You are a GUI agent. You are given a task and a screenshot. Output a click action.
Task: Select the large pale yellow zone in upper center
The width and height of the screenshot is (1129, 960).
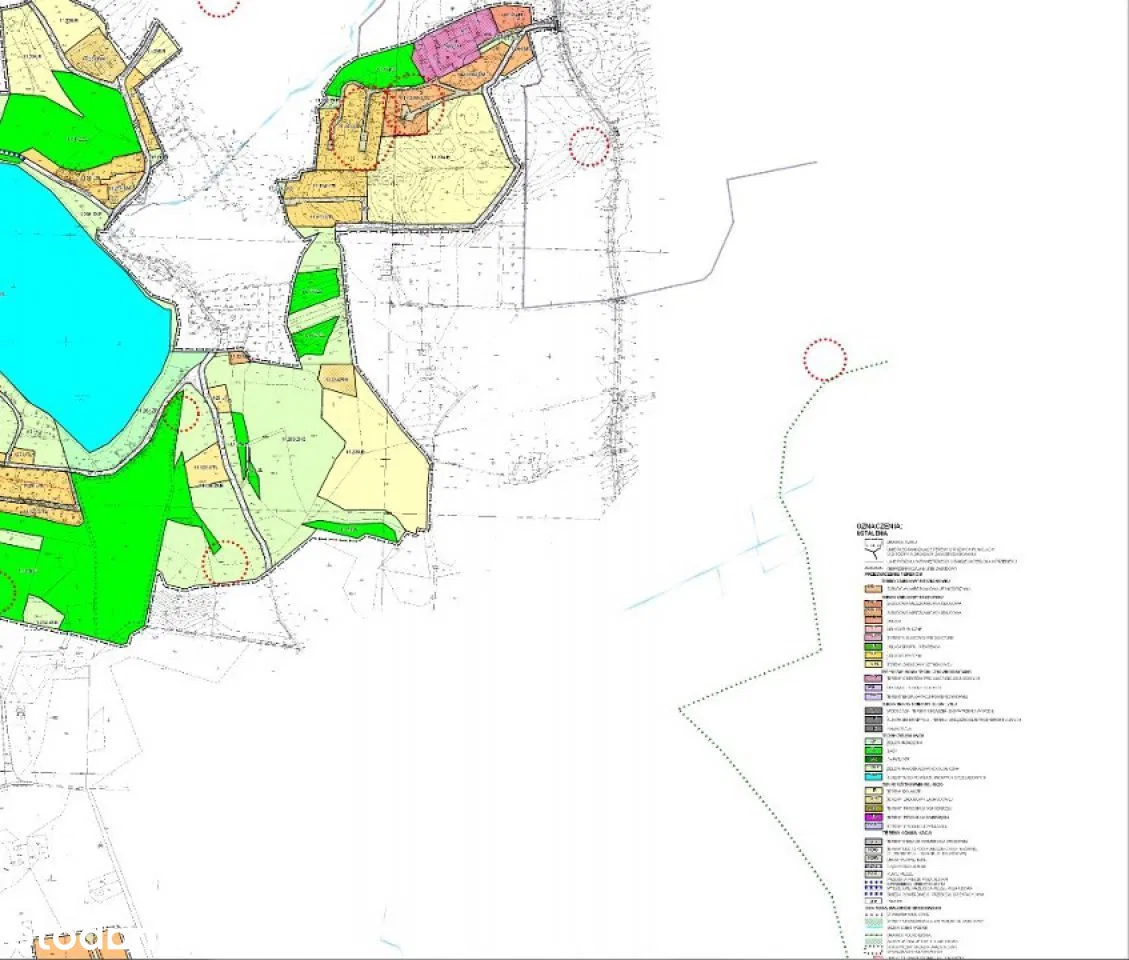(x=445, y=165)
